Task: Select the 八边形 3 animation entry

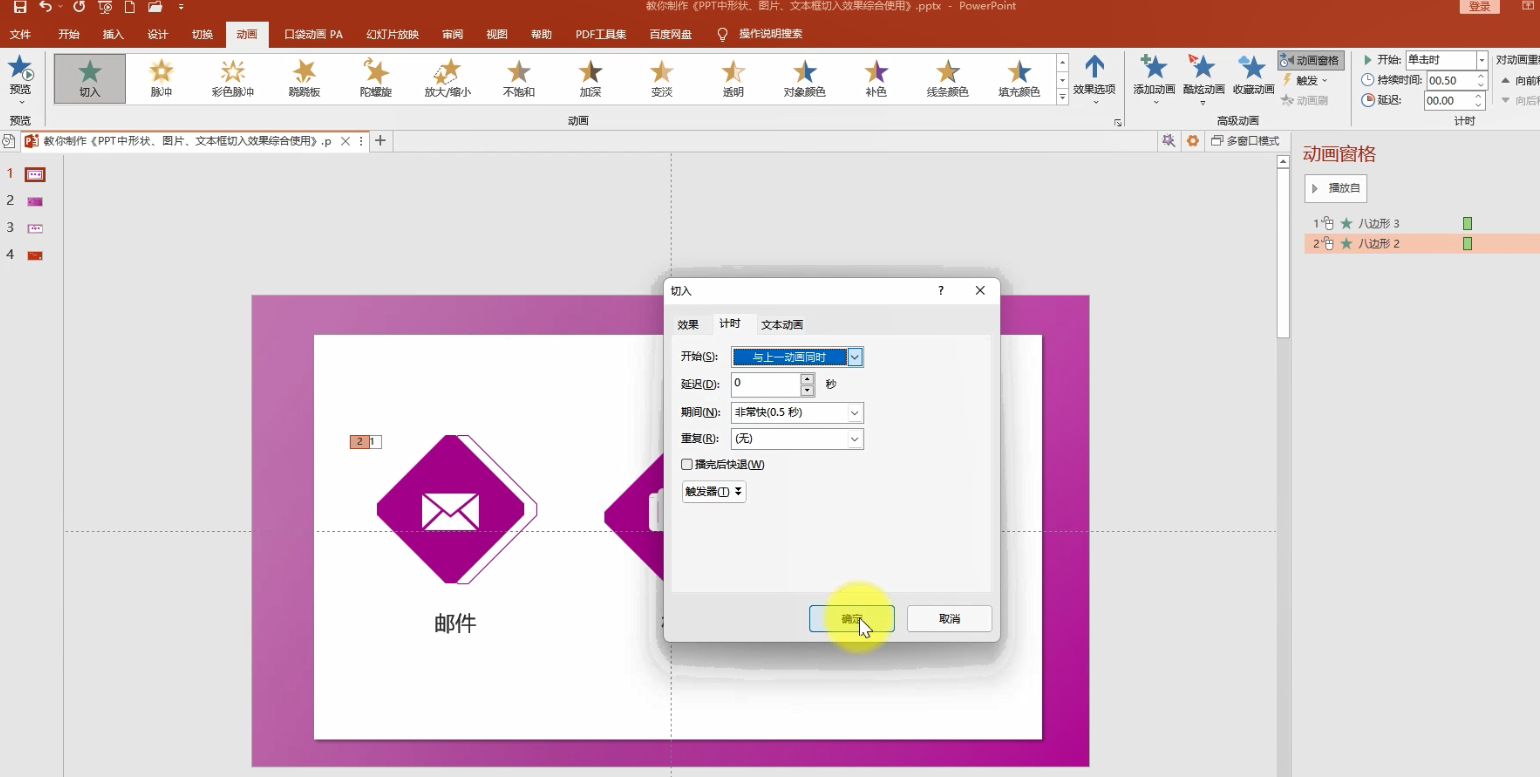Action: coord(1422,224)
